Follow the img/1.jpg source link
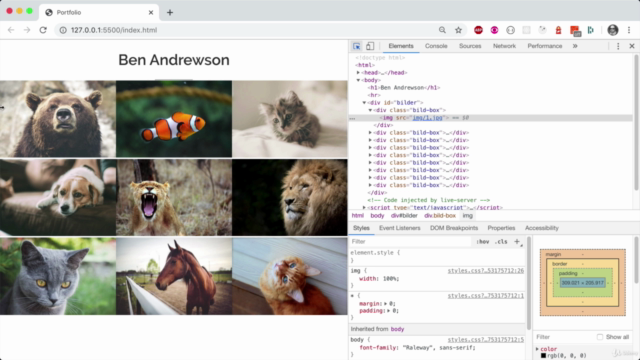Viewport: 640px width, 360px height. tap(427, 118)
